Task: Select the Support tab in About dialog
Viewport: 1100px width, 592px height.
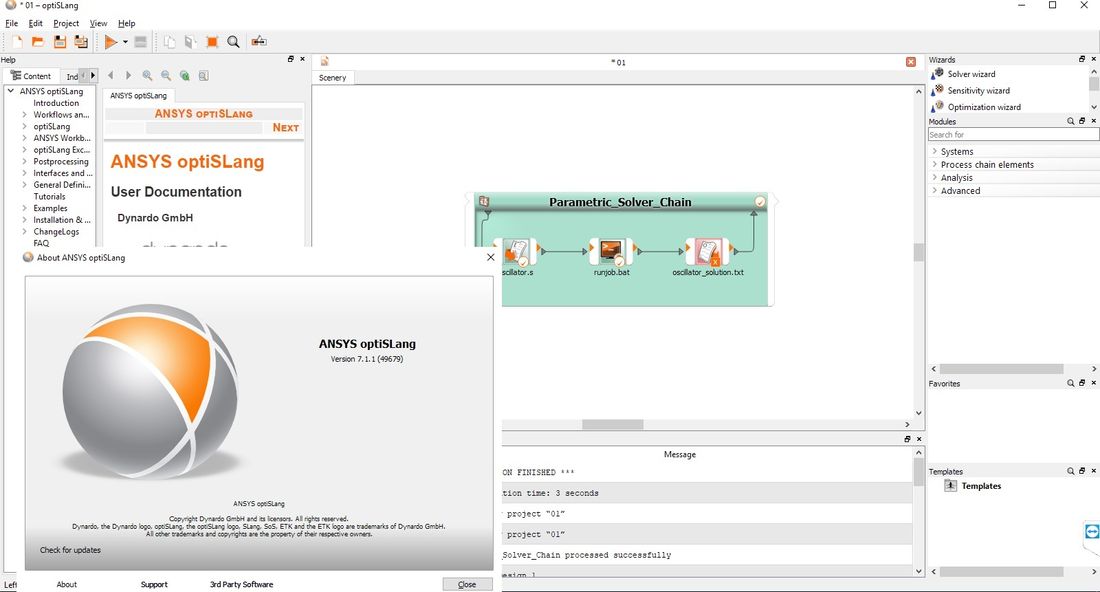Action: (154, 584)
